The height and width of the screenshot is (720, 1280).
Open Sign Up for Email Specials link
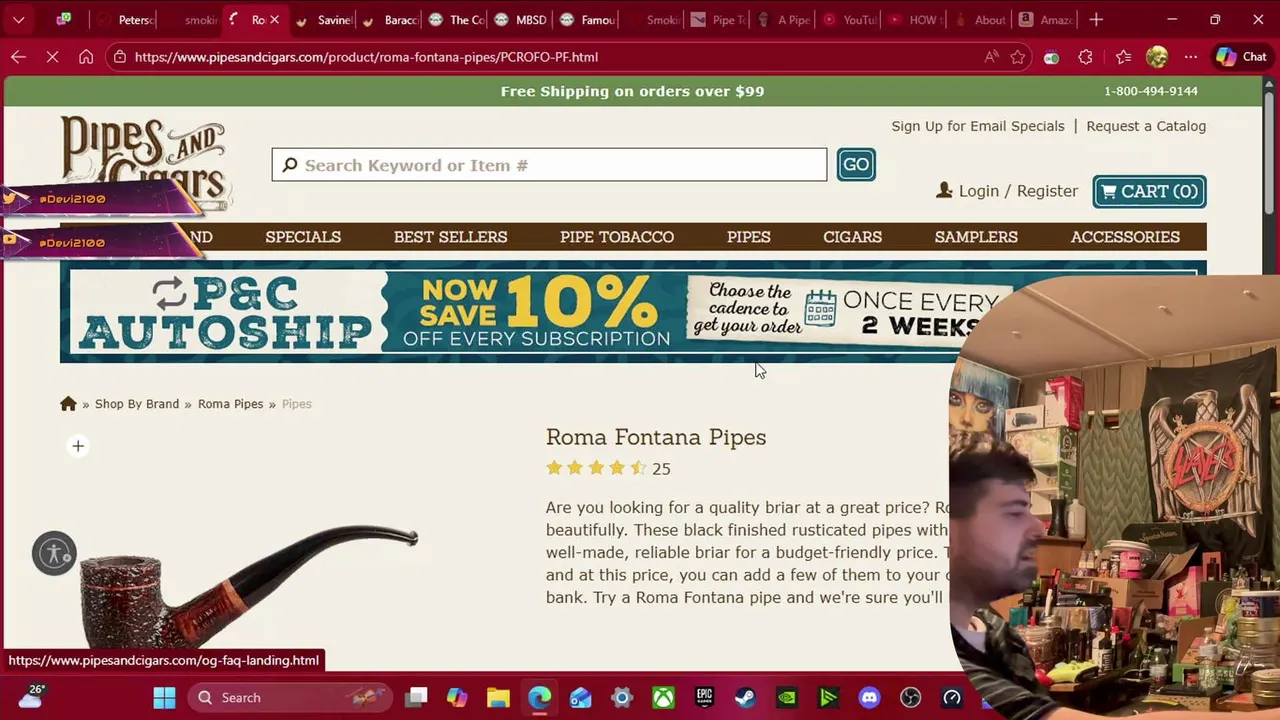pyautogui.click(x=978, y=126)
